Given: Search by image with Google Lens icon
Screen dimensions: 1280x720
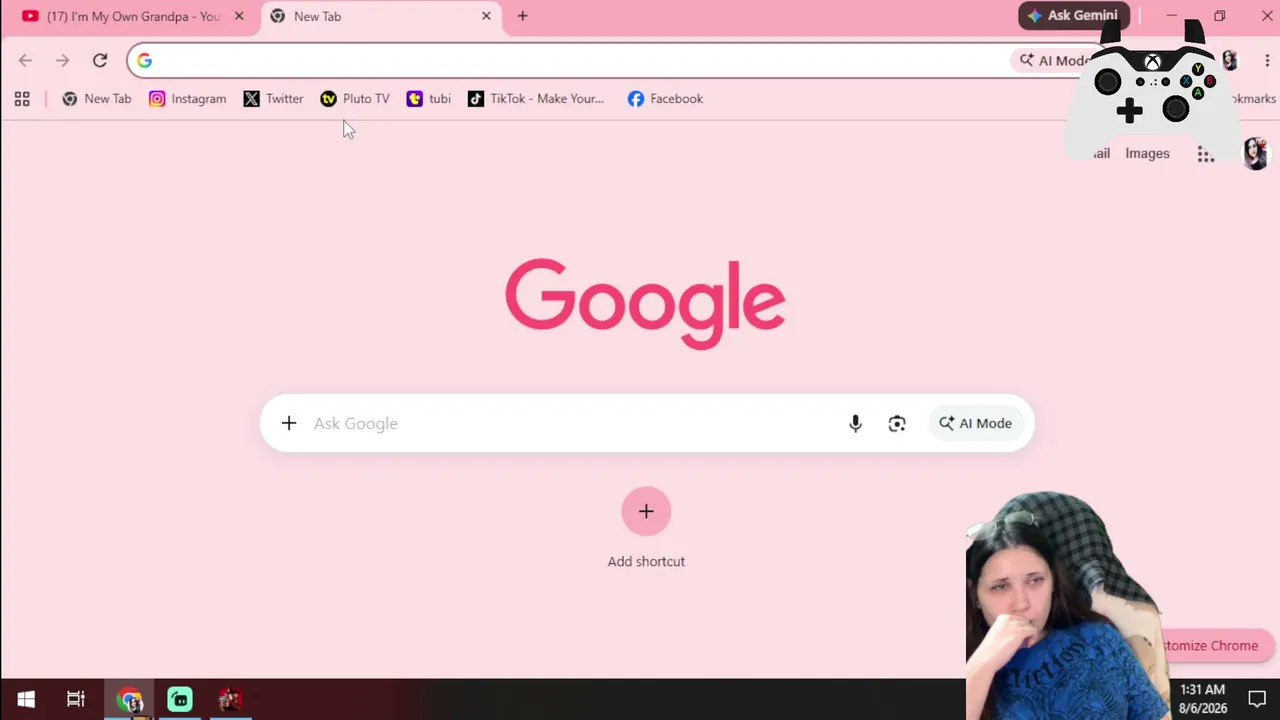Looking at the screenshot, I should pyautogui.click(x=897, y=423).
